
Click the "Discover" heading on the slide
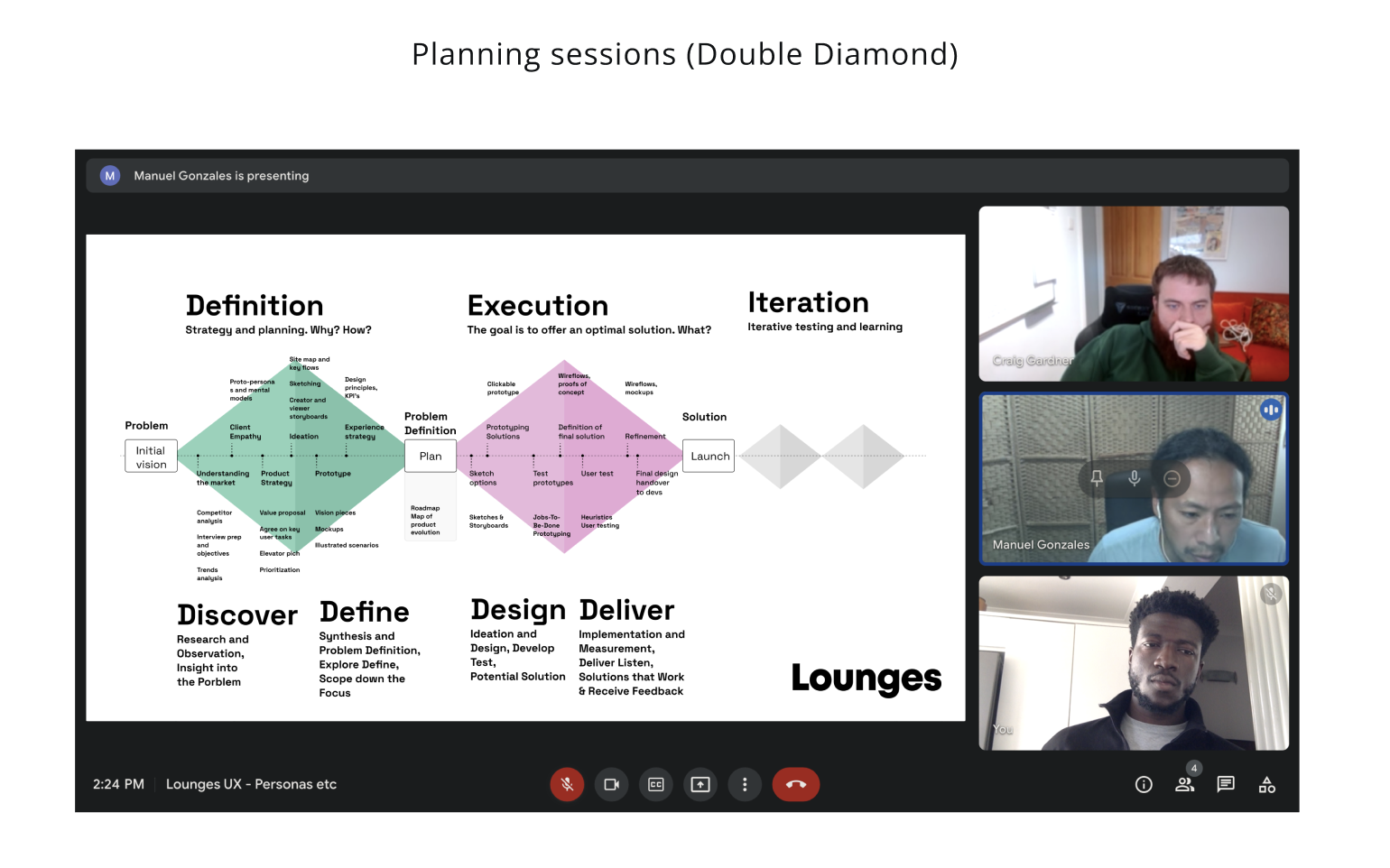click(237, 615)
